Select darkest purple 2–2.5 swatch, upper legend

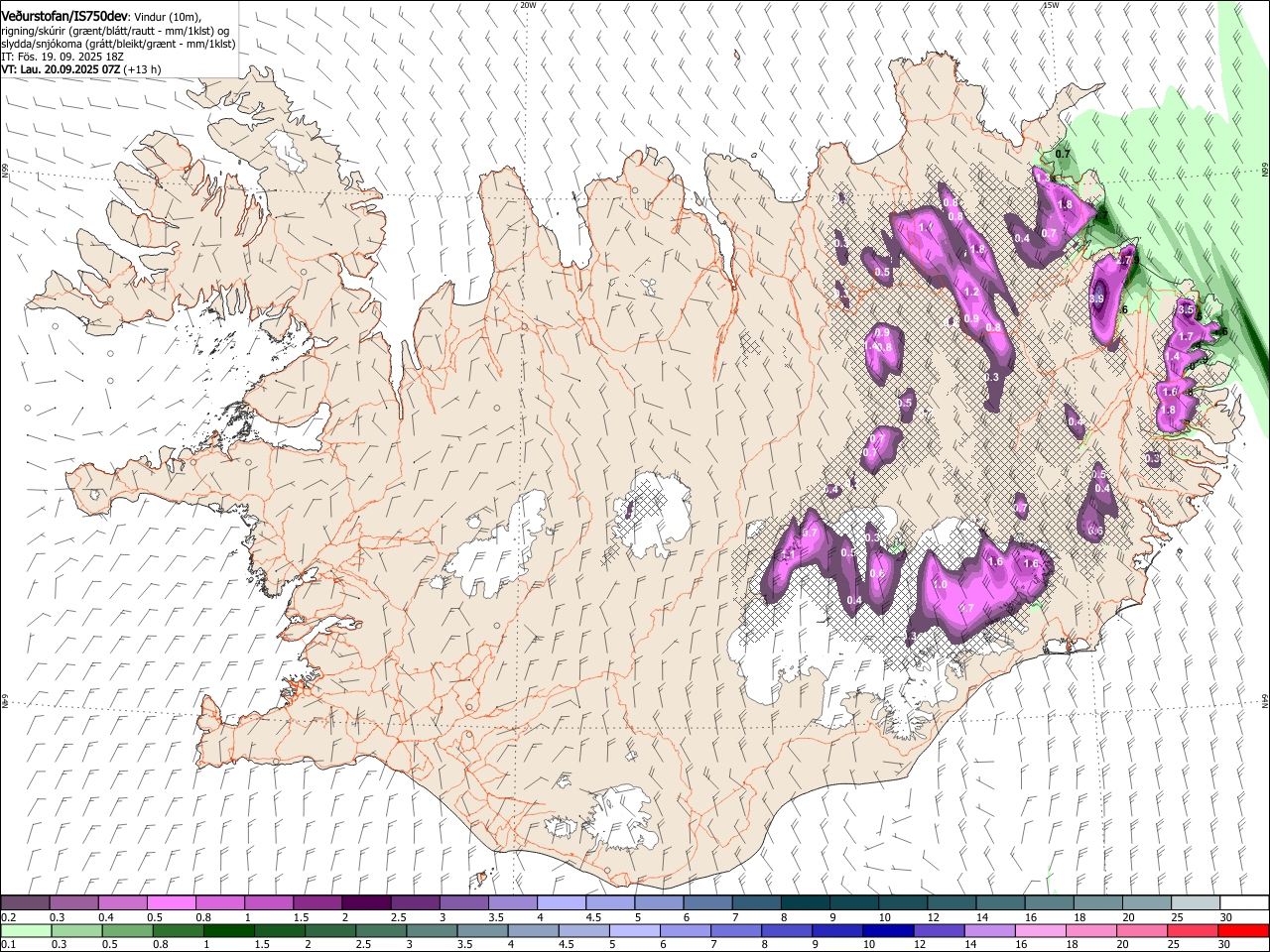365,903
